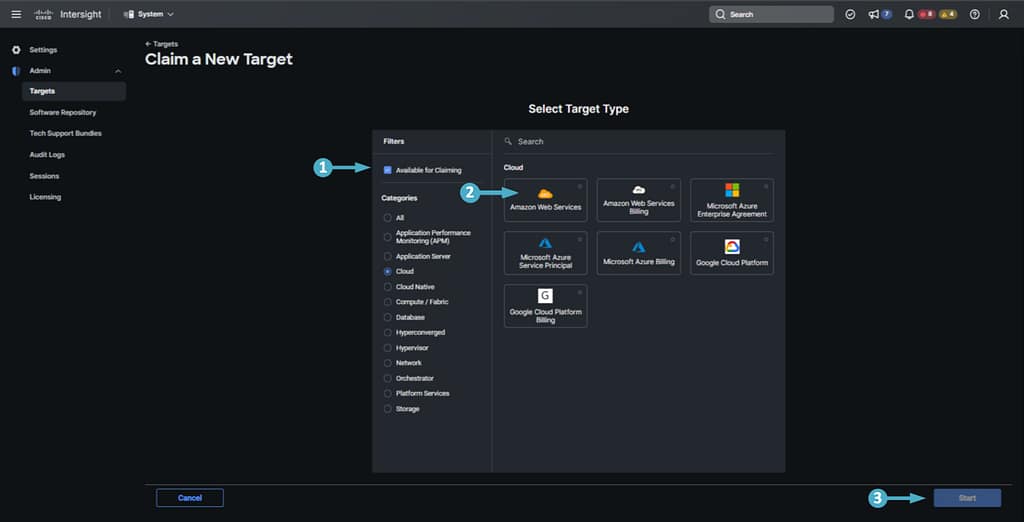This screenshot has height=522, width=1024.
Task: Open the notifications bell icon
Action: (909, 14)
